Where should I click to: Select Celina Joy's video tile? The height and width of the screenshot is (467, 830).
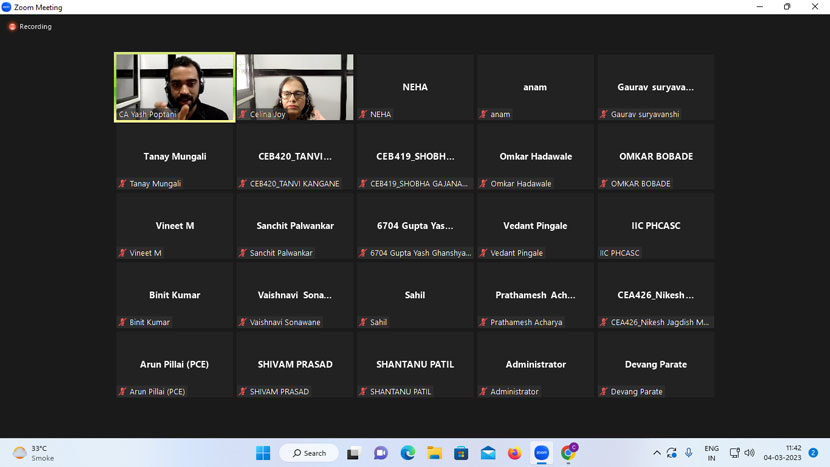pos(295,87)
